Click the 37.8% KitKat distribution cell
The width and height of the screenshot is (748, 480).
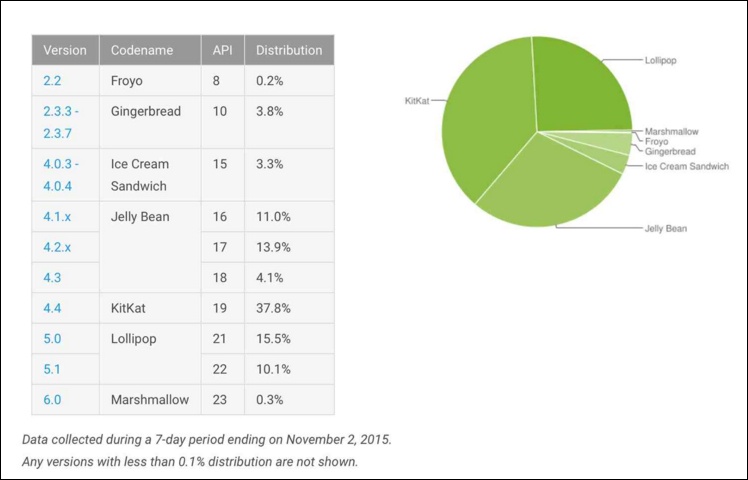(289, 308)
